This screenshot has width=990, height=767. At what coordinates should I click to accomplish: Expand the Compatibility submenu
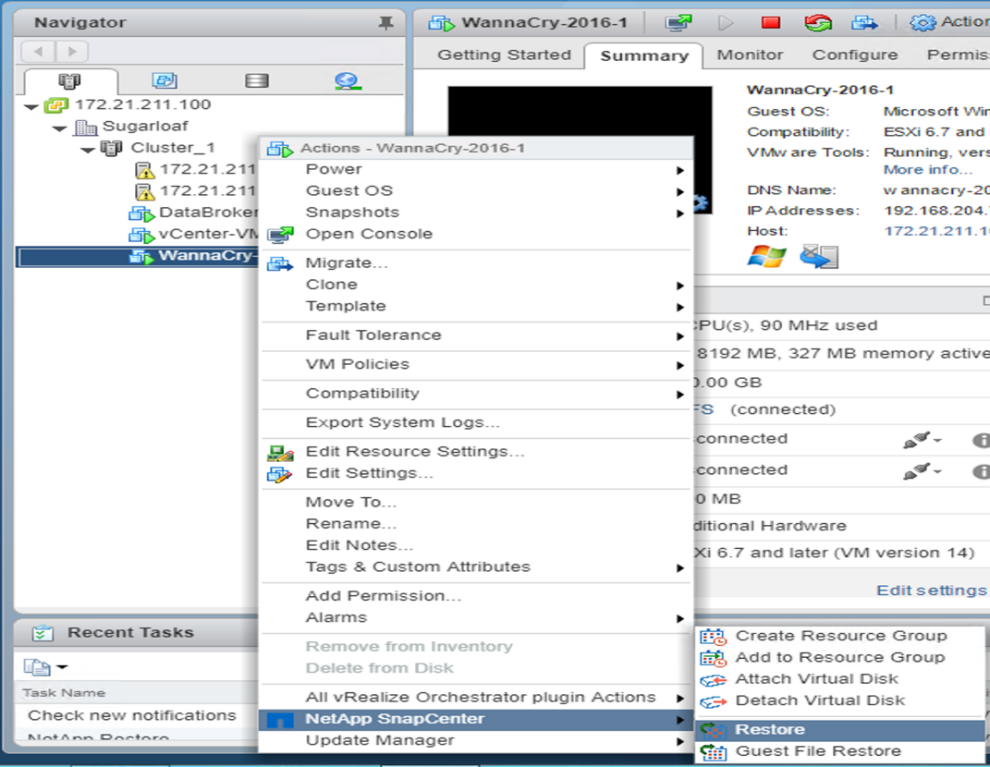click(477, 393)
